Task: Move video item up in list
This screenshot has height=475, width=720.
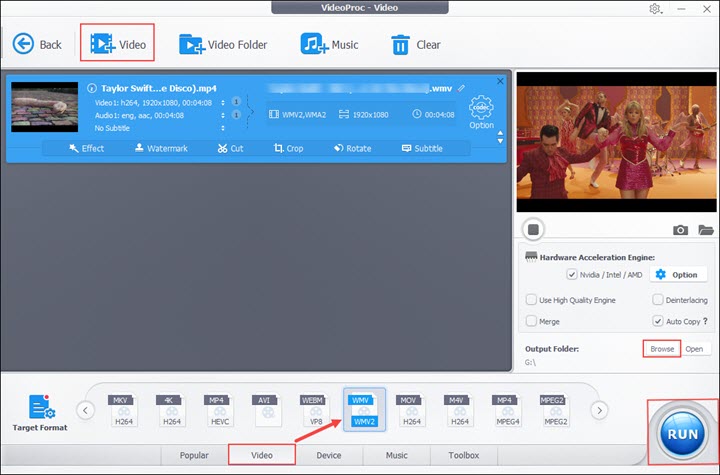Action: (500, 133)
